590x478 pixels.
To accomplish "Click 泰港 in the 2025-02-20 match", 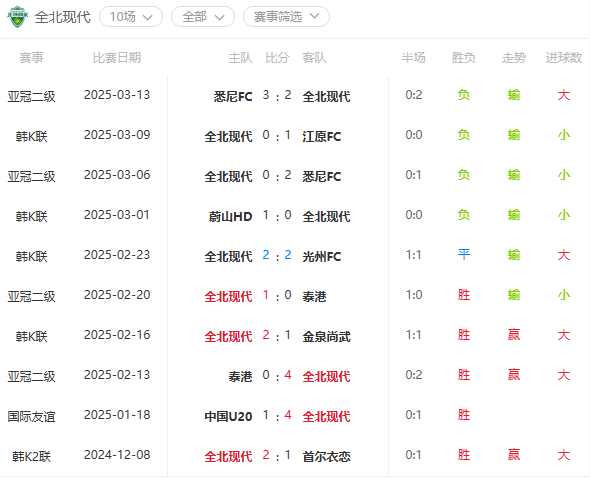I will [315, 297].
